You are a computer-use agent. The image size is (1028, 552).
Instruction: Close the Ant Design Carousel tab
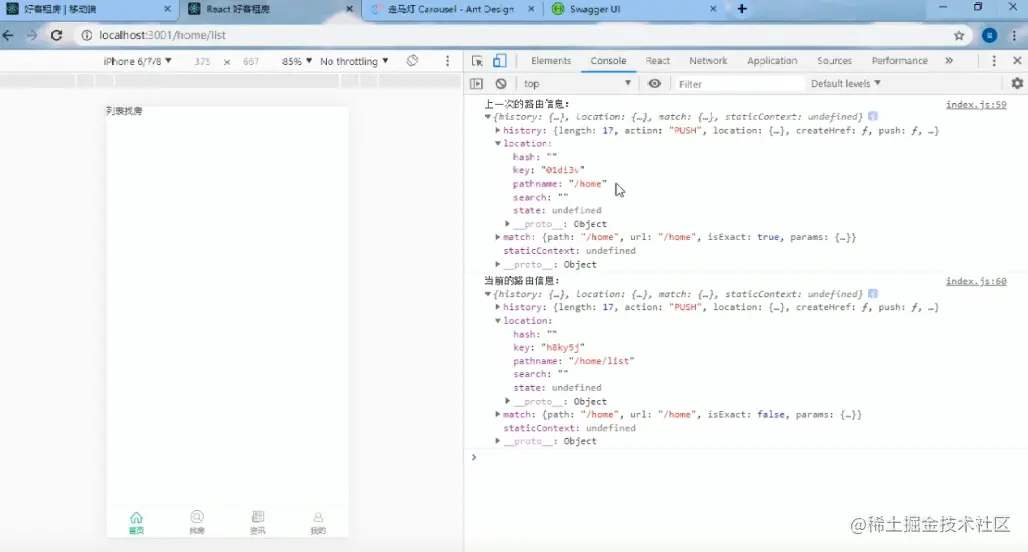531,9
